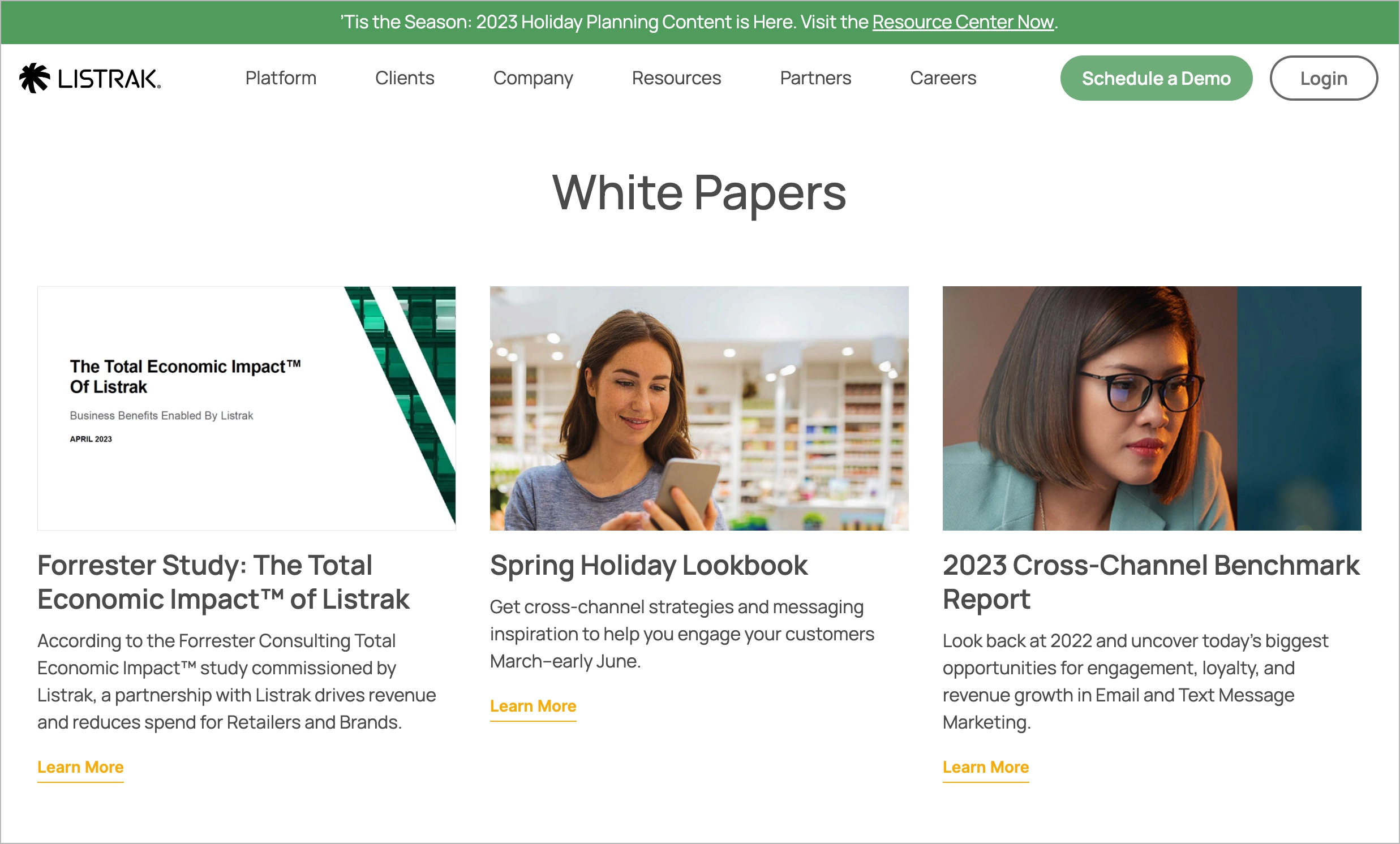Image resolution: width=1400 pixels, height=844 pixels.
Task: Click the Login button
Action: pos(1324,79)
